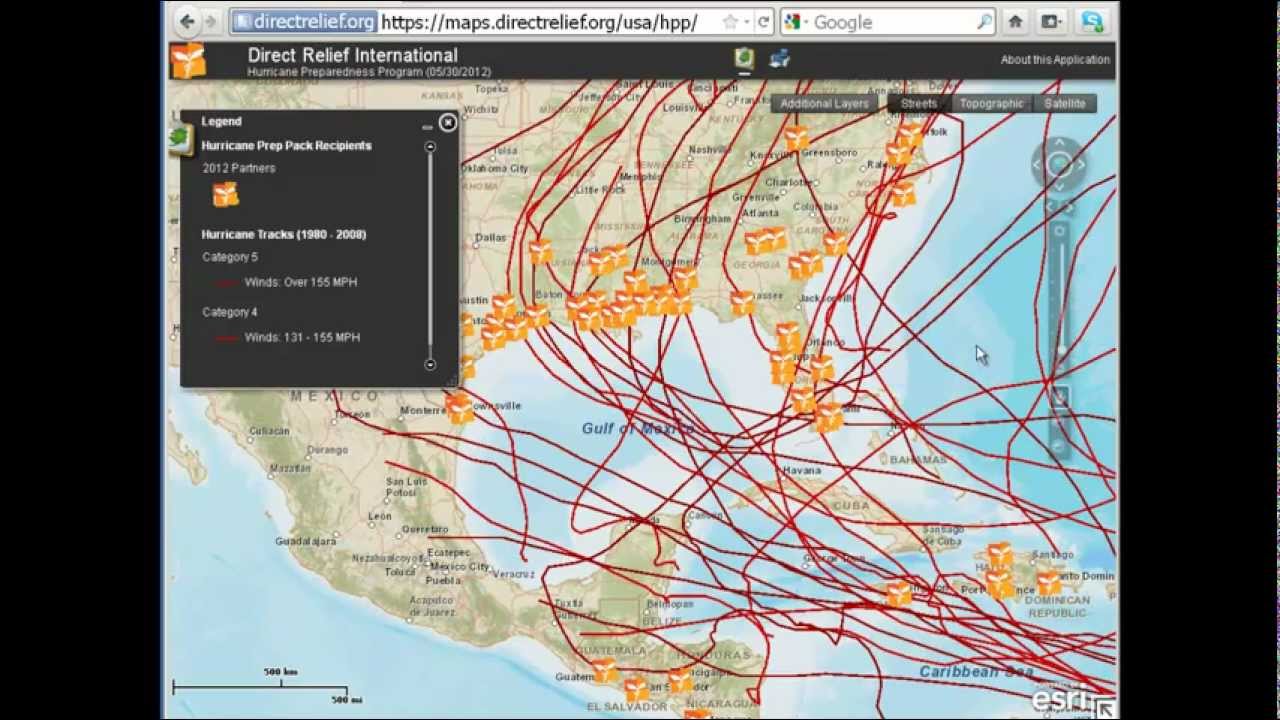Click the 'Hurricane Prep Pack Recipients' heading
This screenshot has width=1280, height=720.
[286, 145]
